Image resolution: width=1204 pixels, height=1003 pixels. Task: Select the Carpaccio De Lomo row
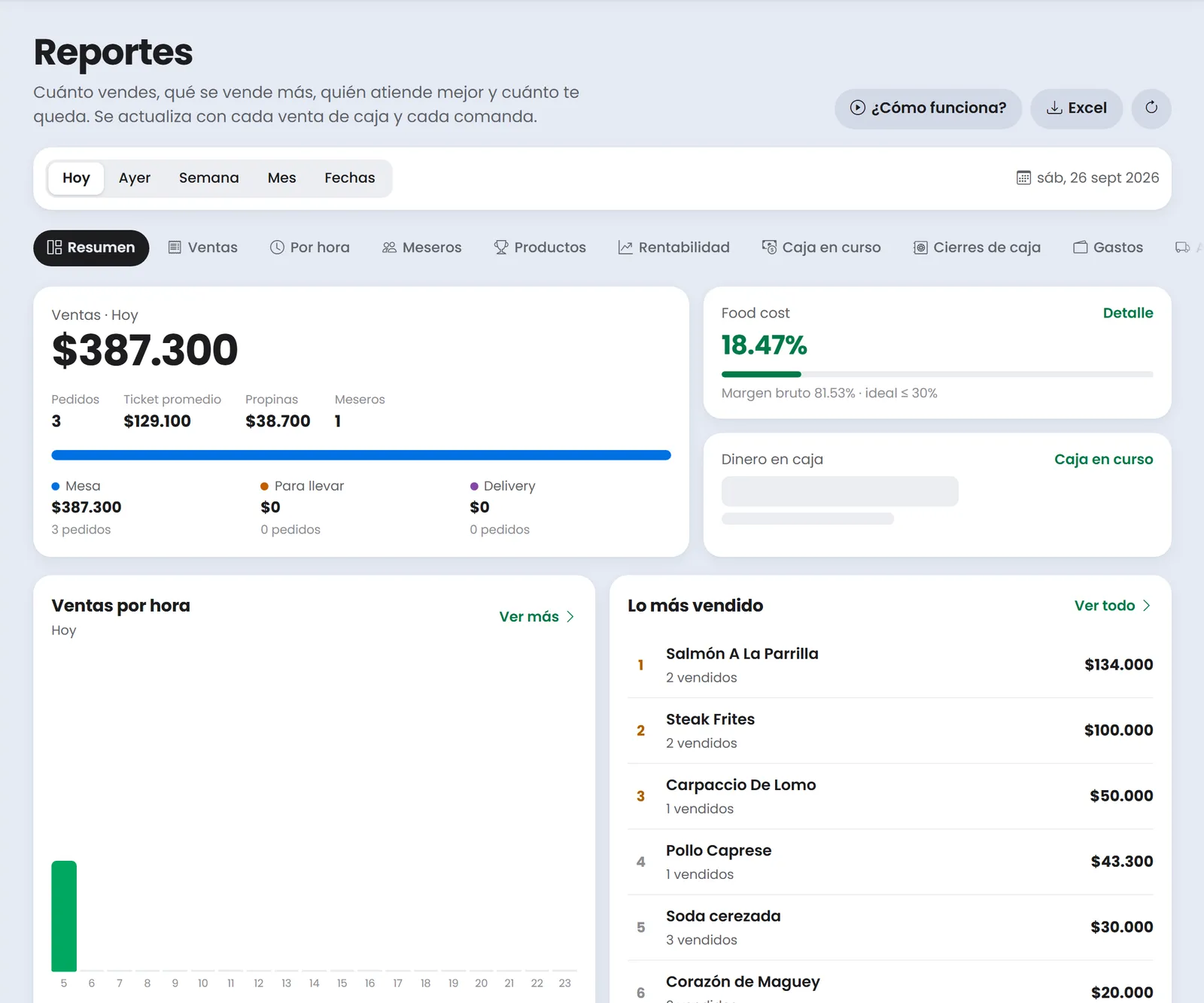click(x=890, y=796)
